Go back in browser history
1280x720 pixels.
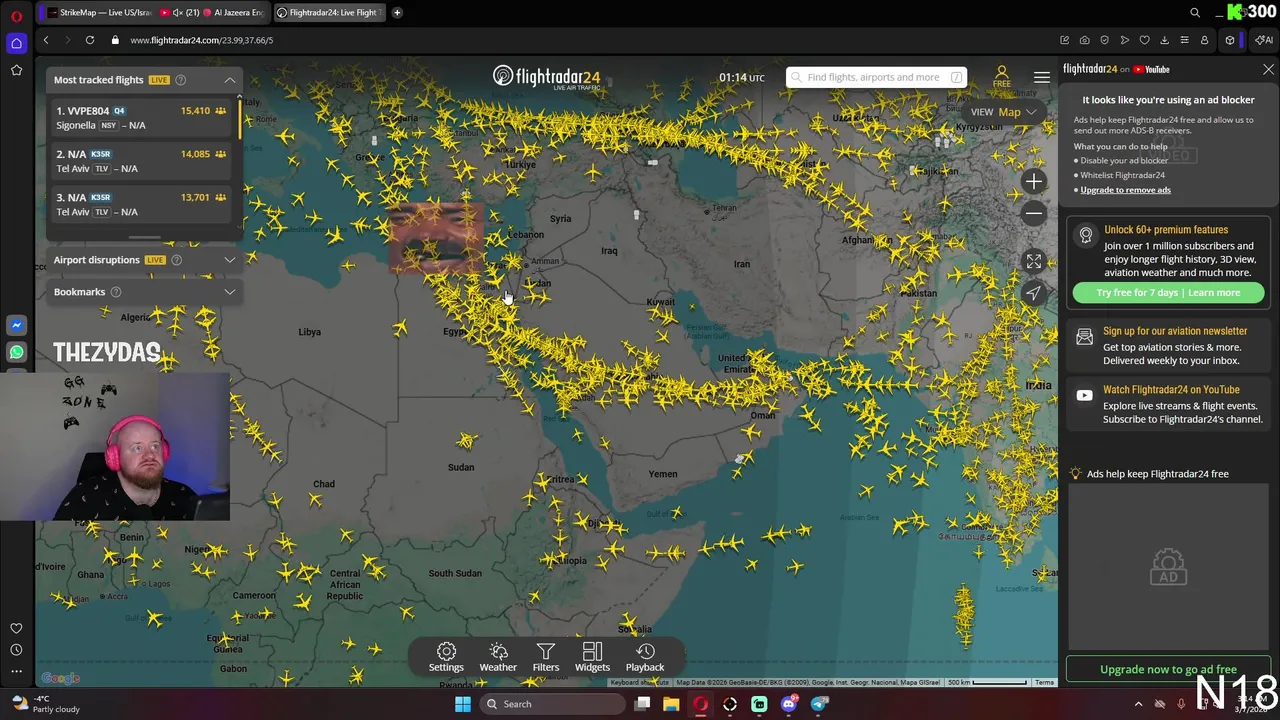tap(46, 40)
